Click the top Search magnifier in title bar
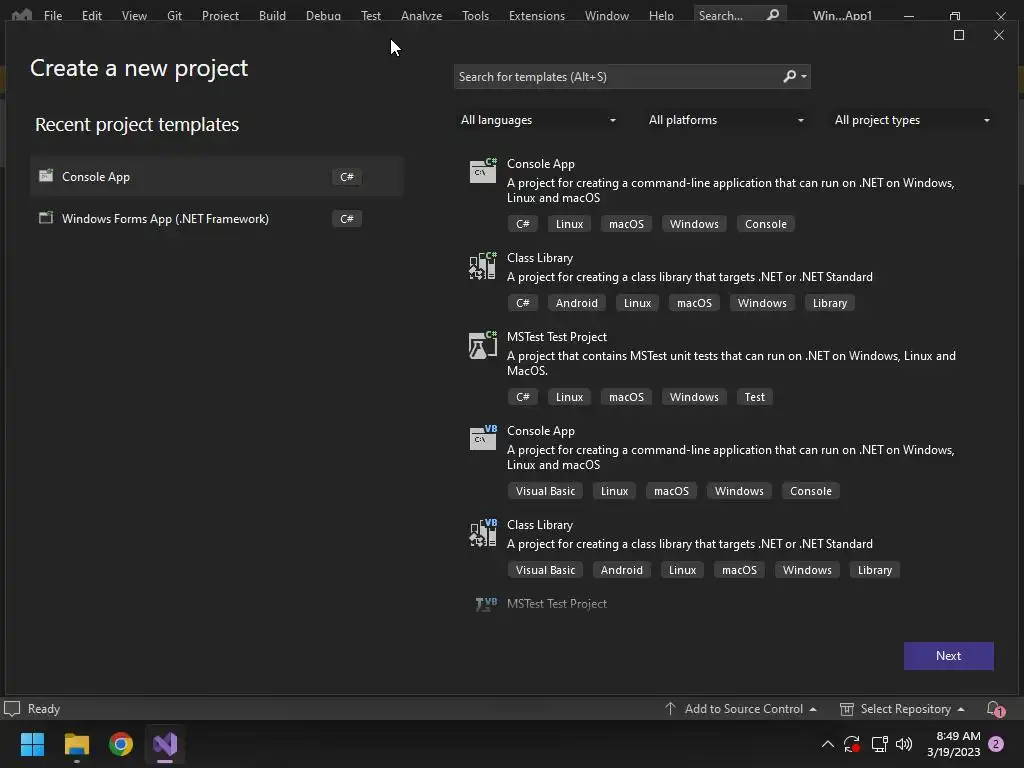This screenshot has width=1024, height=768. point(773,14)
